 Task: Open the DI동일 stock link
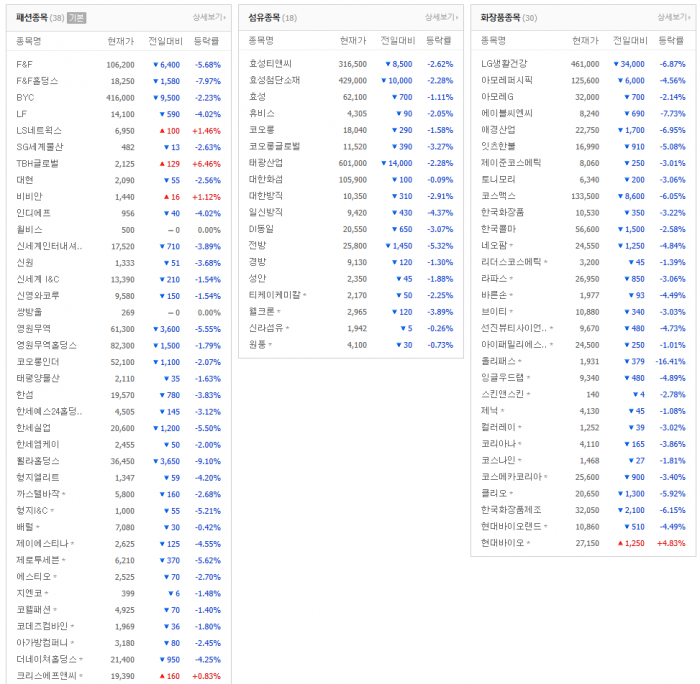(261, 229)
